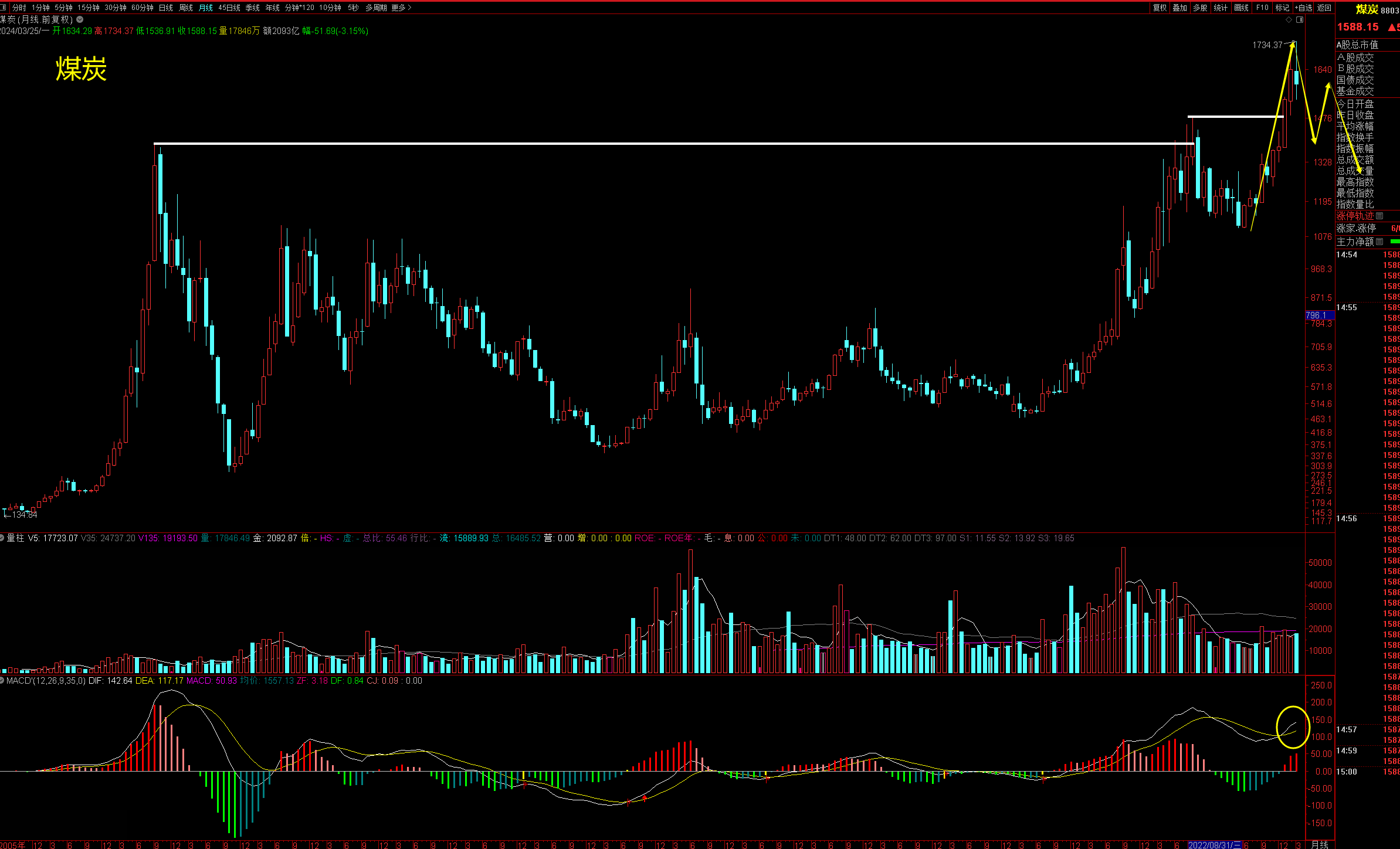The width and height of the screenshot is (1400, 849).
Task: Click the +自选 add-to-watchlist button
Action: 1303,8
